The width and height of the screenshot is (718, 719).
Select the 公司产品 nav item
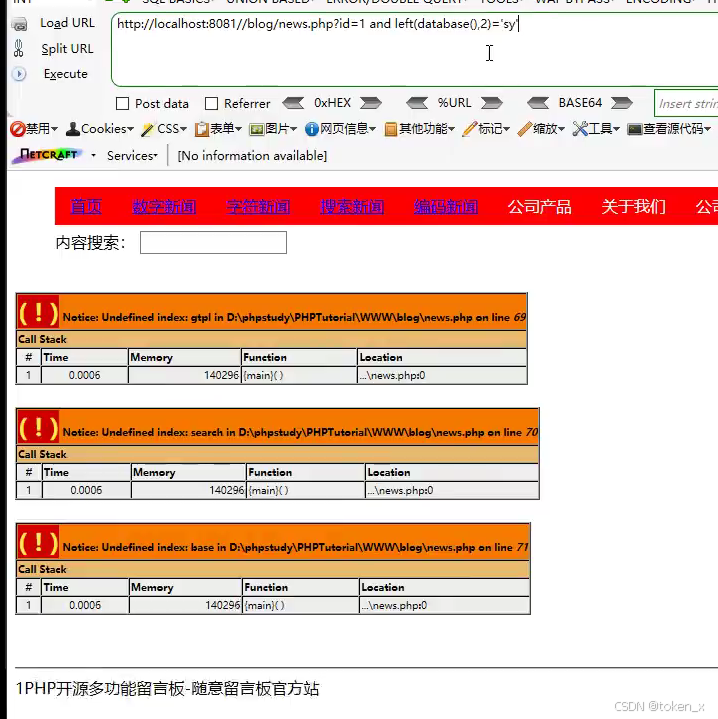pyautogui.click(x=540, y=207)
